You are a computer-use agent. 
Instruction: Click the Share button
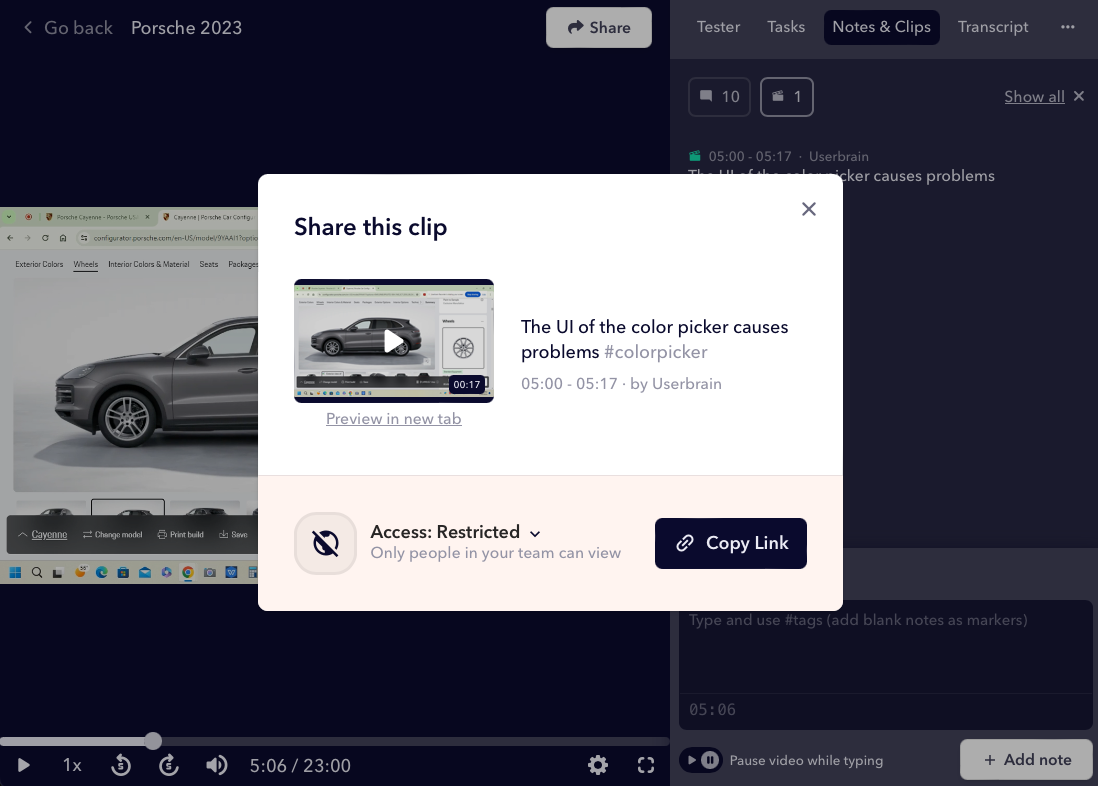pos(599,27)
